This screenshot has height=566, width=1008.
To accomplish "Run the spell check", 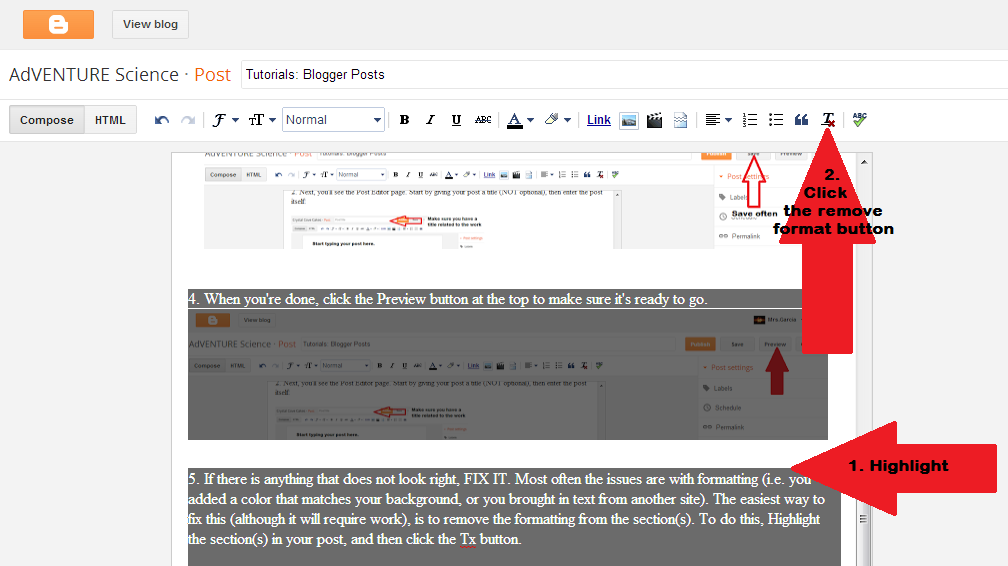I will coord(860,120).
